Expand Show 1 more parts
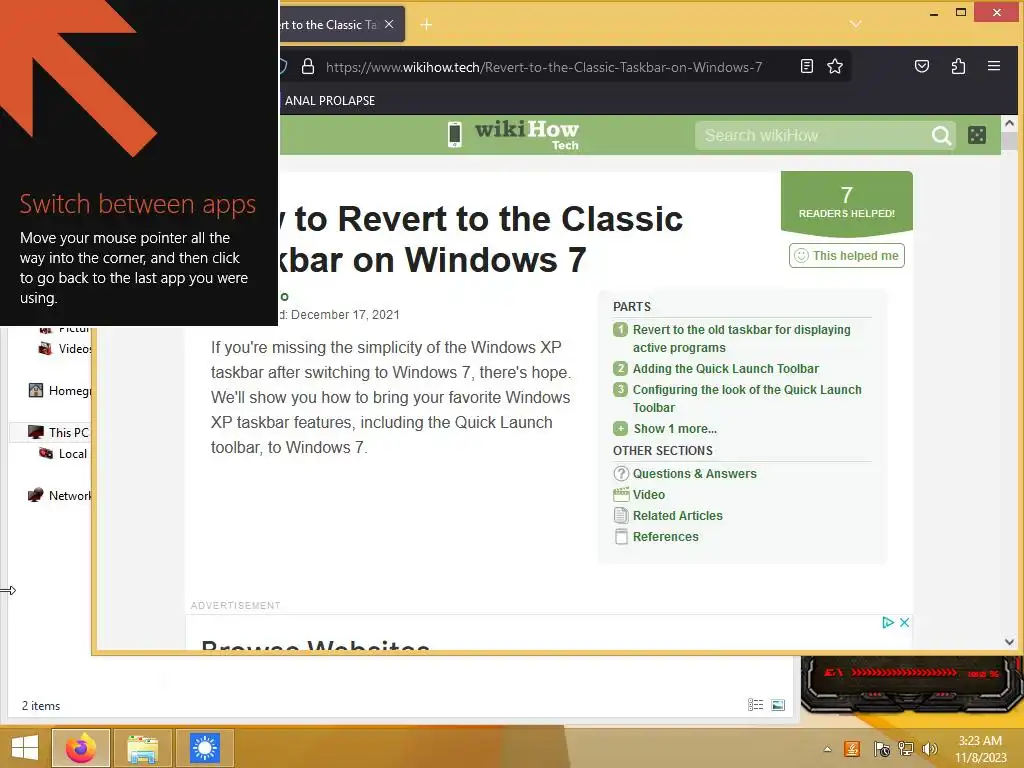Image resolution: width=1024 pixels, height=768 pixels. [x=675, y=428]
